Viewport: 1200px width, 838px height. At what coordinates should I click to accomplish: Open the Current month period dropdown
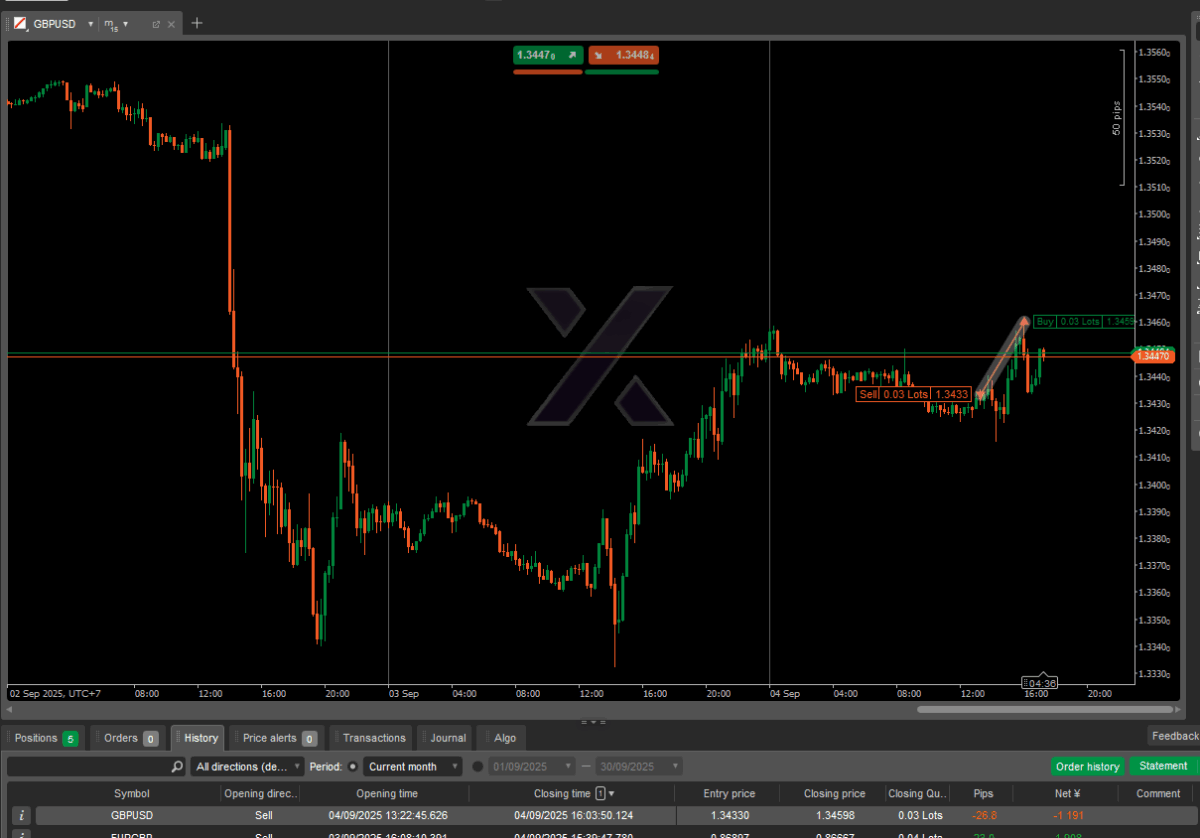click(412, 767)
